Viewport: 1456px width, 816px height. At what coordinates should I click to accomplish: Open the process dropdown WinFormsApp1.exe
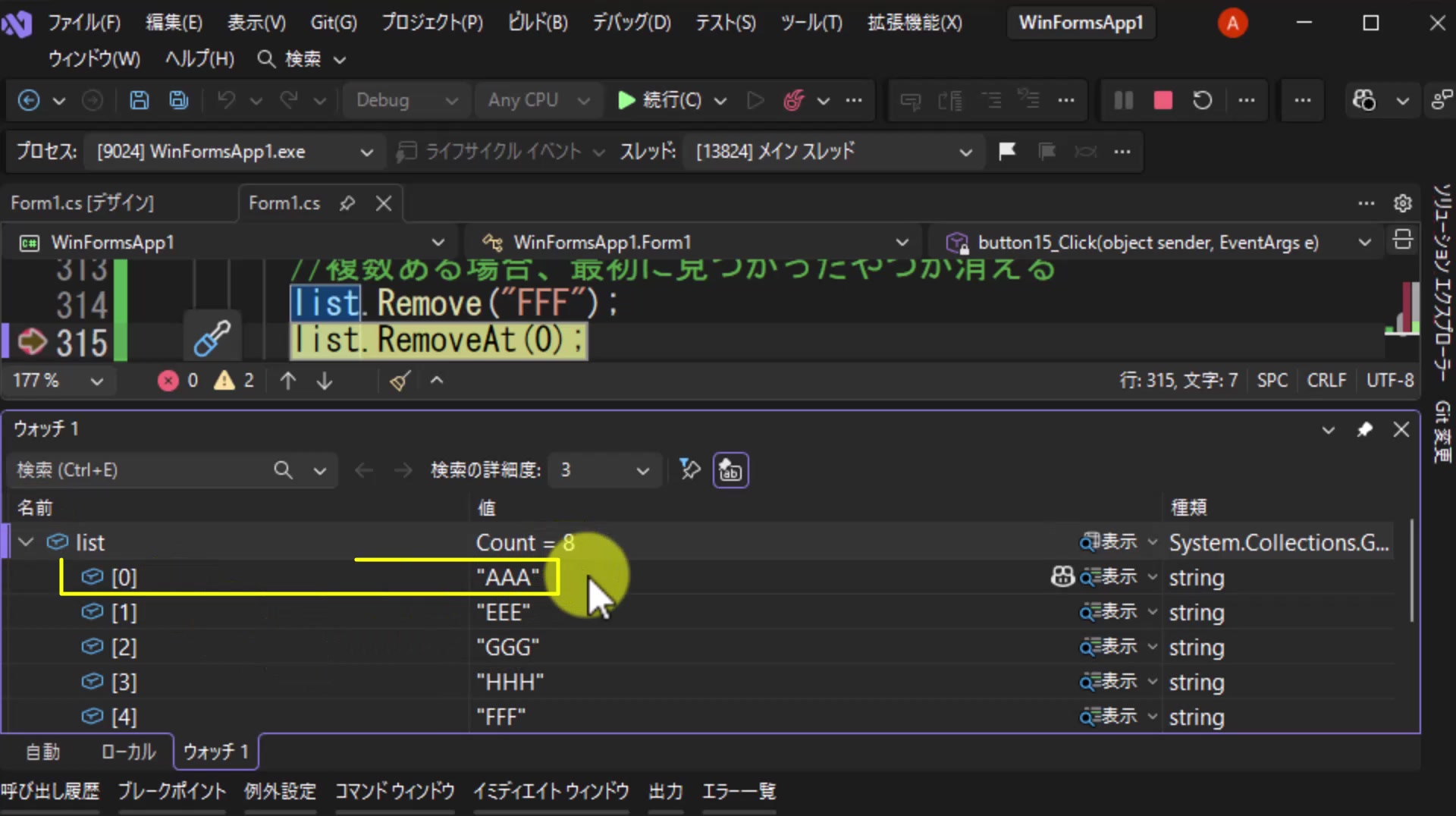point(234,152)
